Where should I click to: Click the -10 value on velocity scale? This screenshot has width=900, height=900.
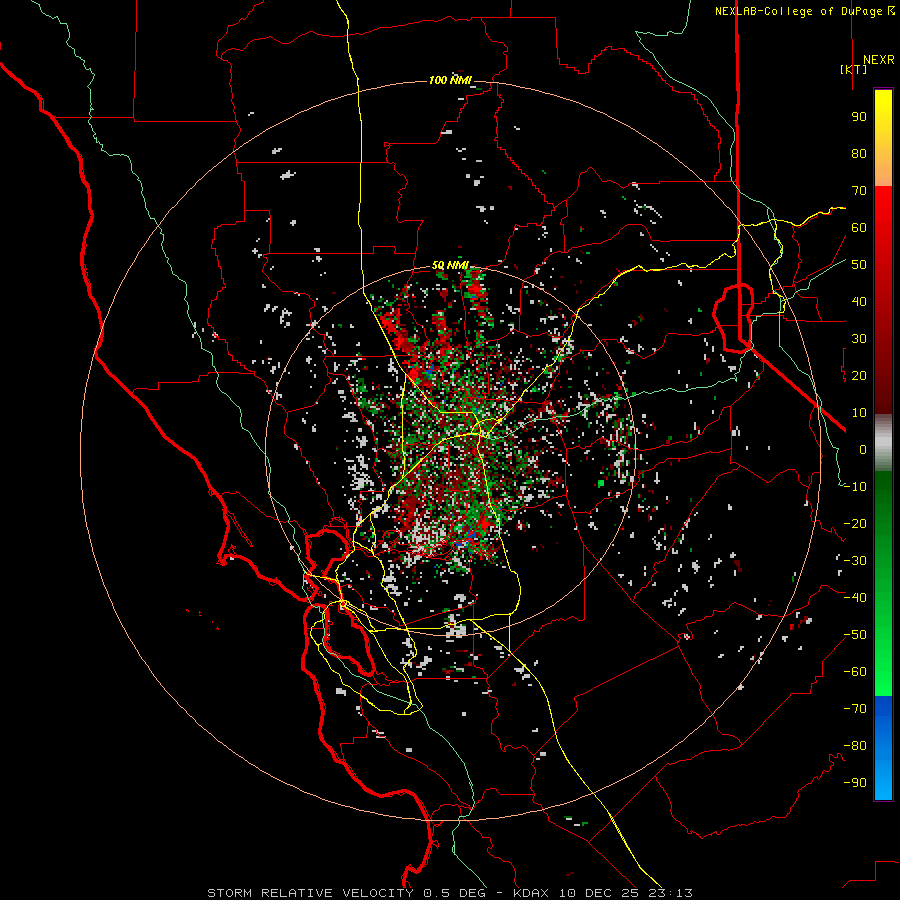[855, 487]
